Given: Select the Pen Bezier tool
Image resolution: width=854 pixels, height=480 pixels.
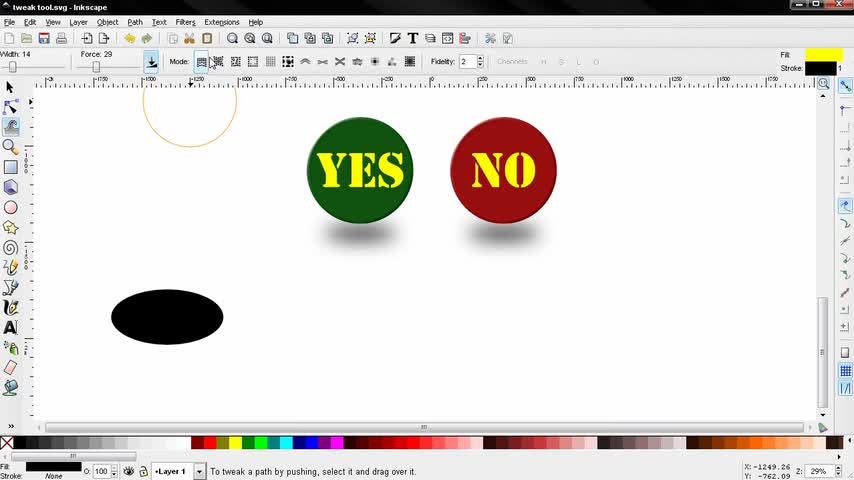Looking at the screenshot, I should (x=10, y=288).
